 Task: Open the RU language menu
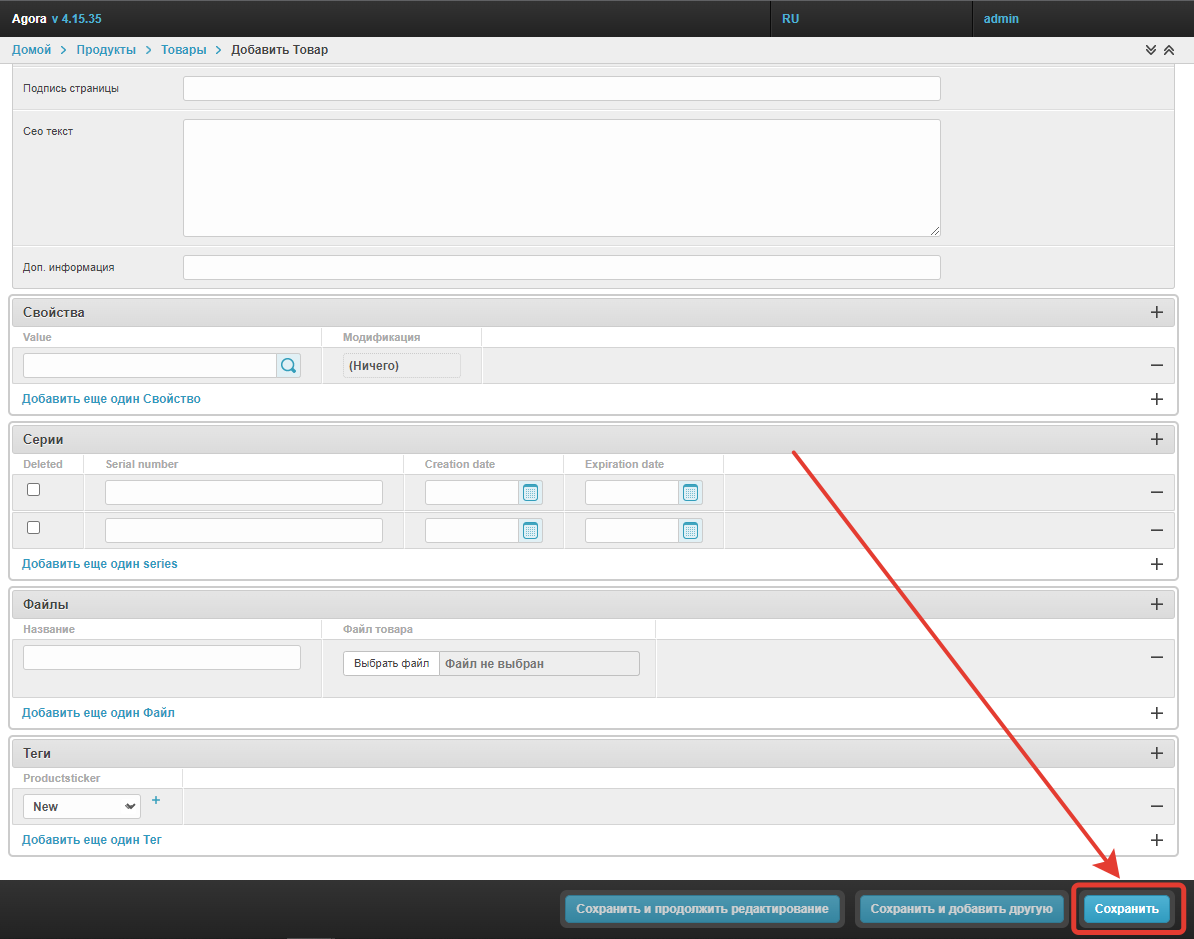(791, 19)
